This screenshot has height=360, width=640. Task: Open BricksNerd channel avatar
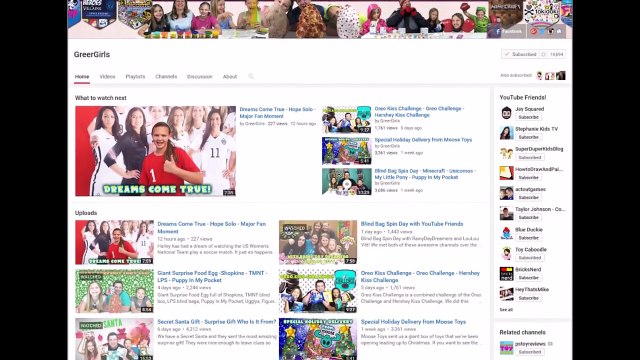tap(507, 273)
